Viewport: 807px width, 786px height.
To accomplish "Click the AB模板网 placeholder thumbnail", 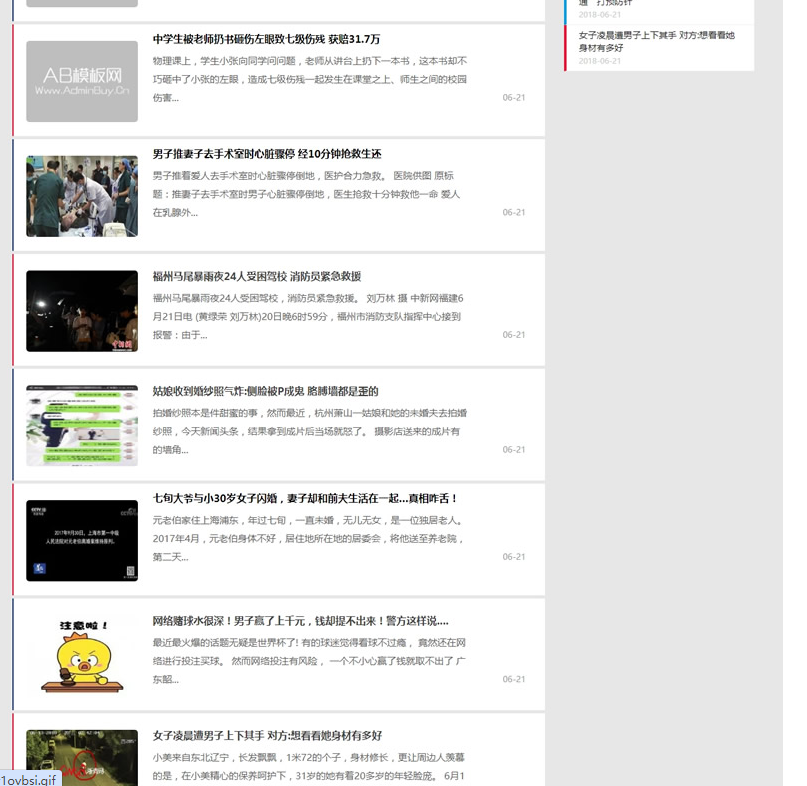I will click(x=82, y=81).
